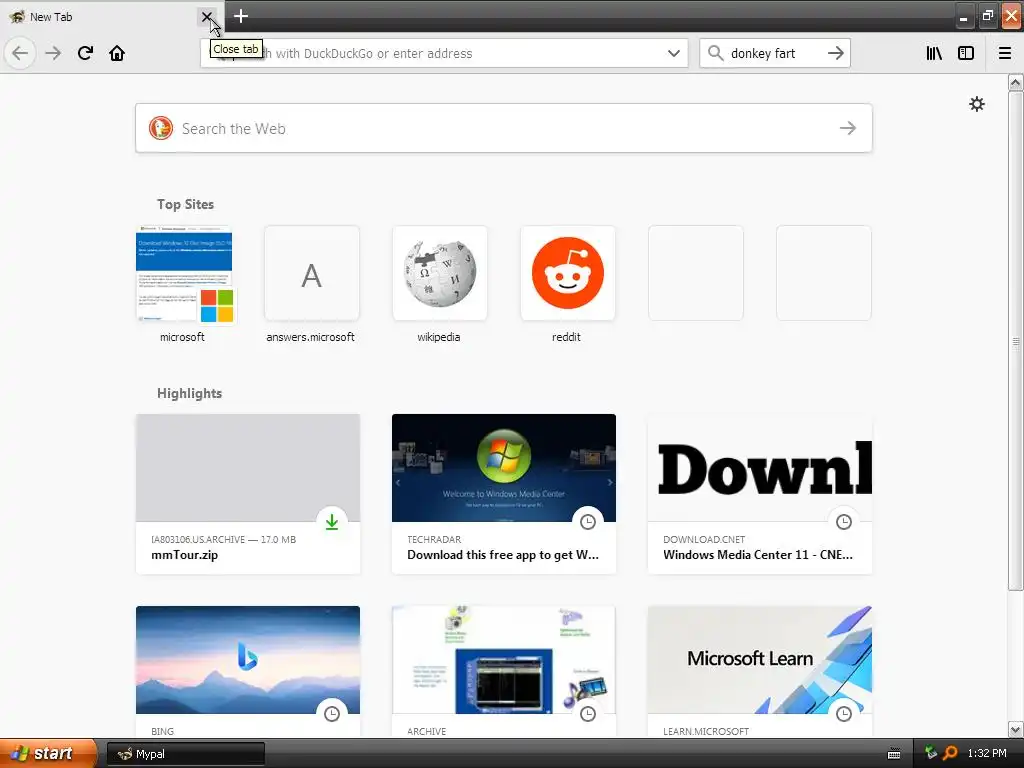The image size is (1024, 768).
Task: Click the Top Sites heading
Action: 185,204
